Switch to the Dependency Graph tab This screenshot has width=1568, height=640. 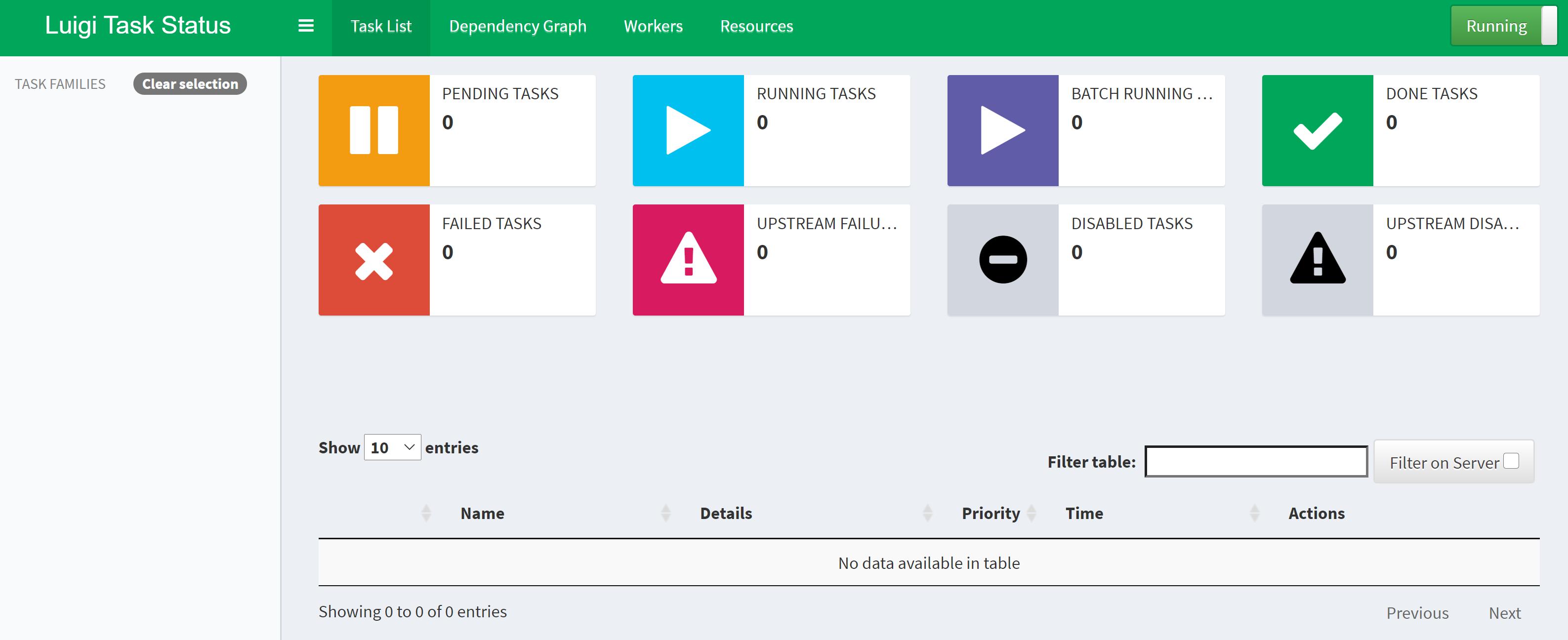click(x=517, y=26)
